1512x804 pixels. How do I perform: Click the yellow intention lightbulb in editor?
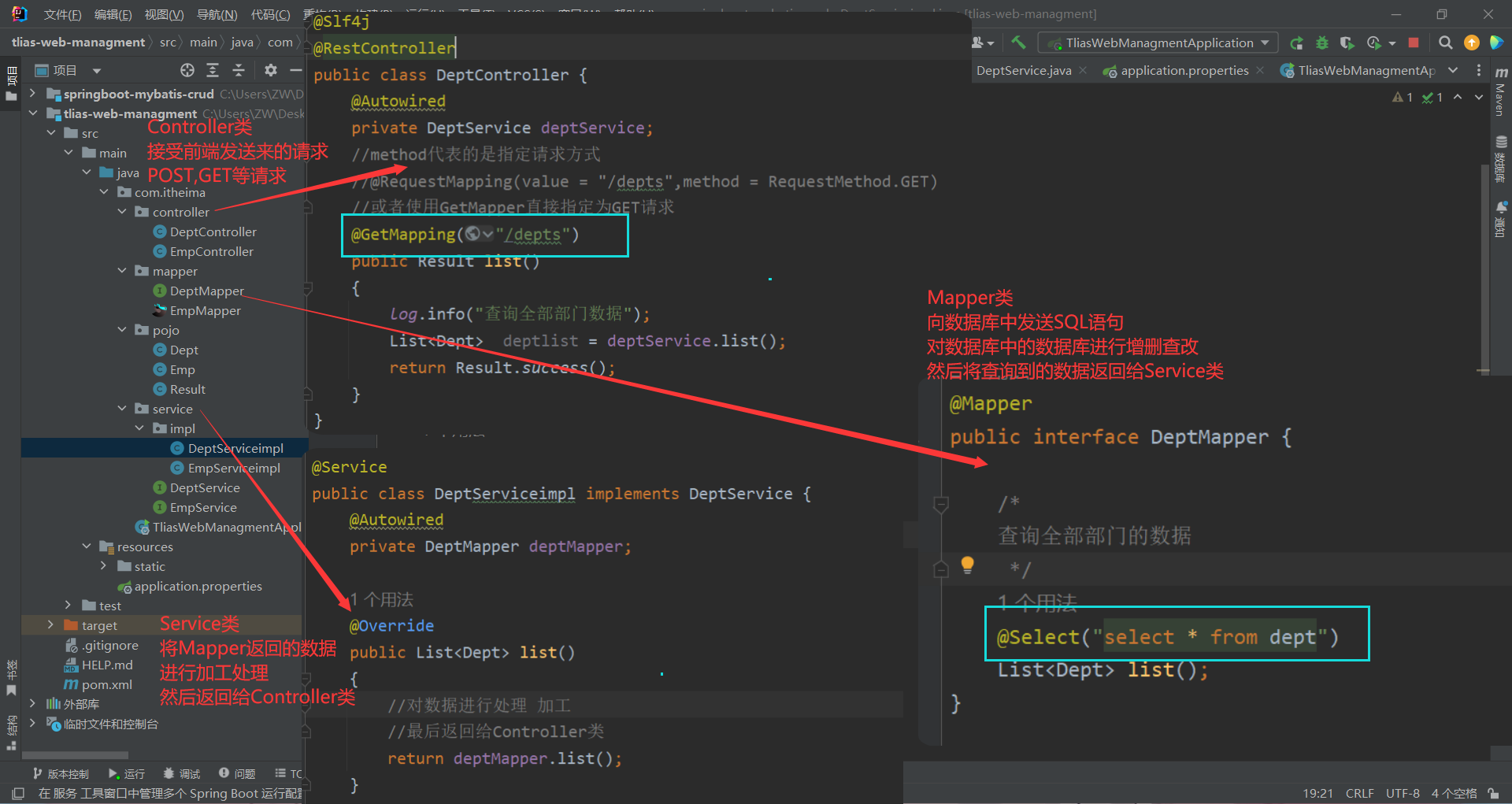pos(968,565)
